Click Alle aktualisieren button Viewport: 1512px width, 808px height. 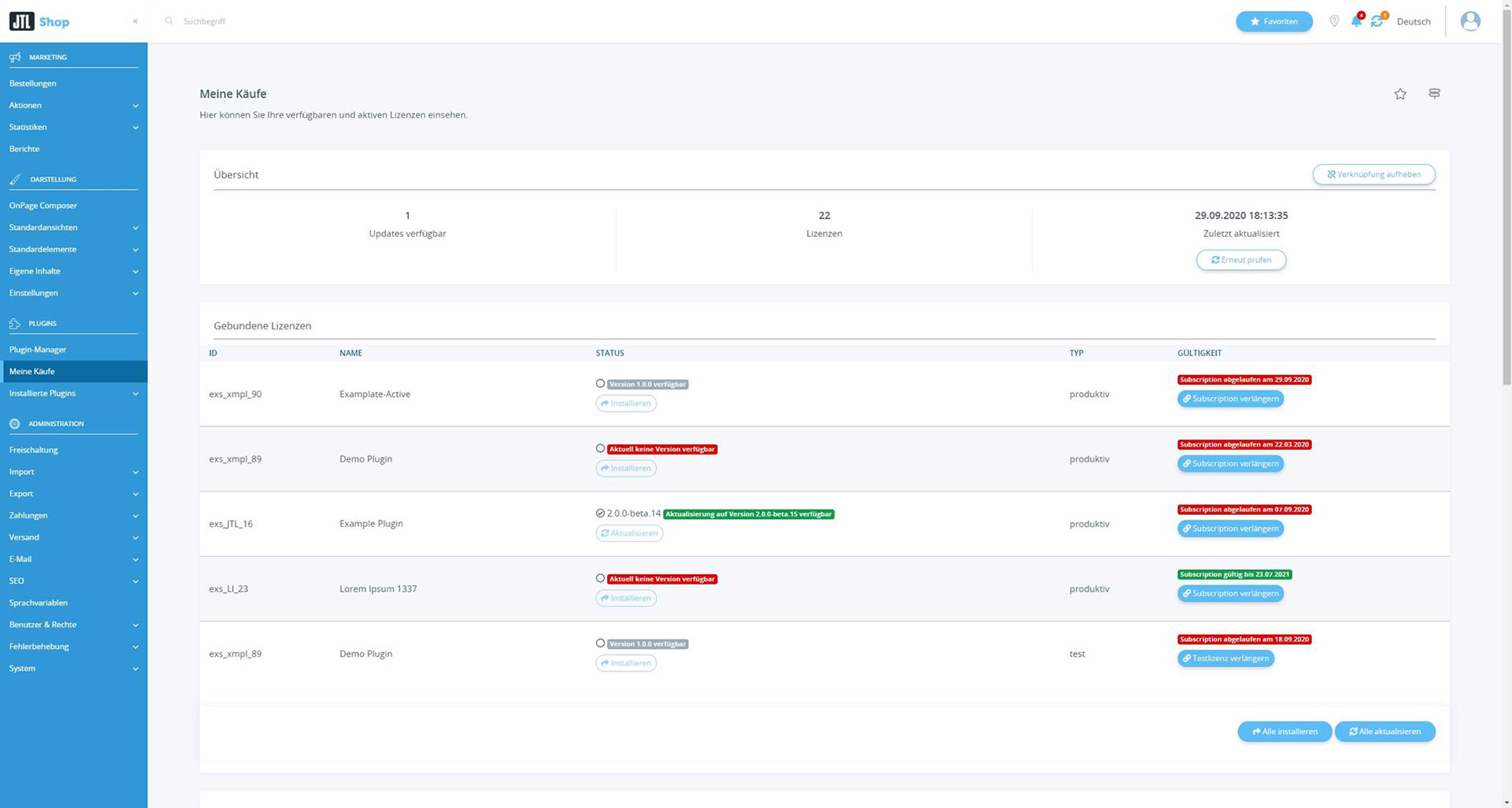[x=1384, y=732]
